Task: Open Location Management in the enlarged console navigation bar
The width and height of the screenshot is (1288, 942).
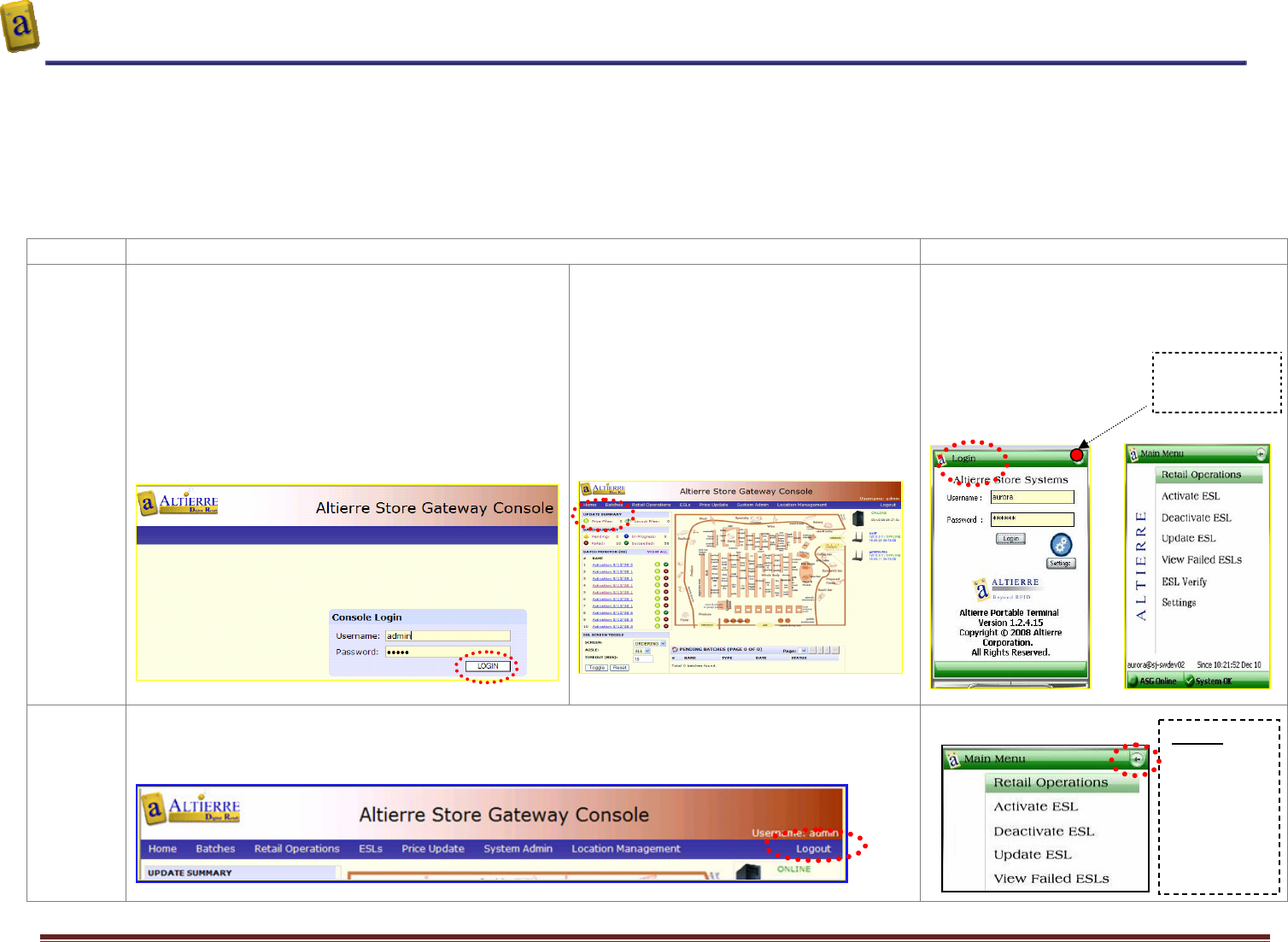Action: pyautogui.click(x=626, y=849)
